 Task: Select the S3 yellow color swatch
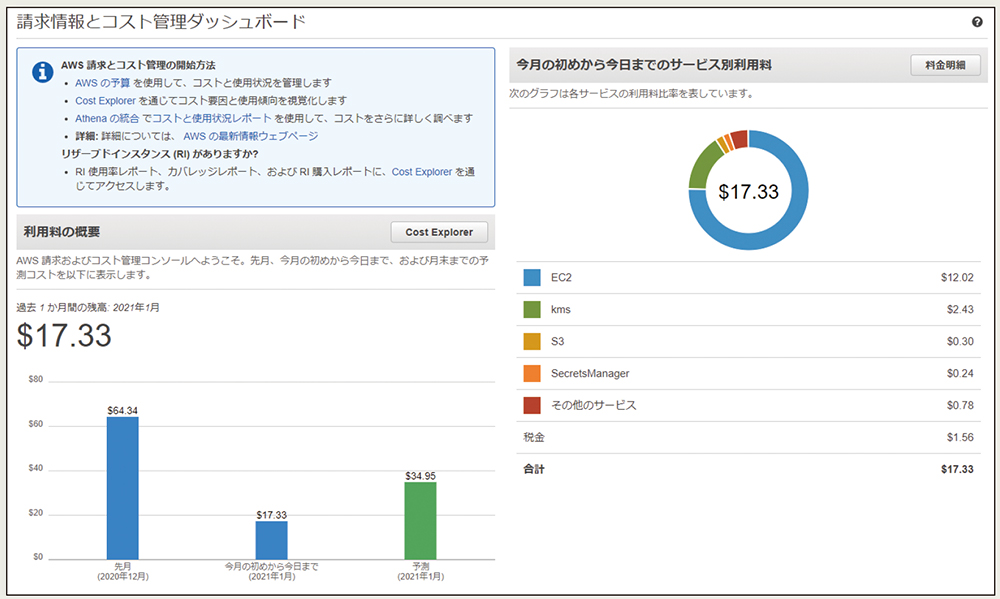(x=532, y=341)
